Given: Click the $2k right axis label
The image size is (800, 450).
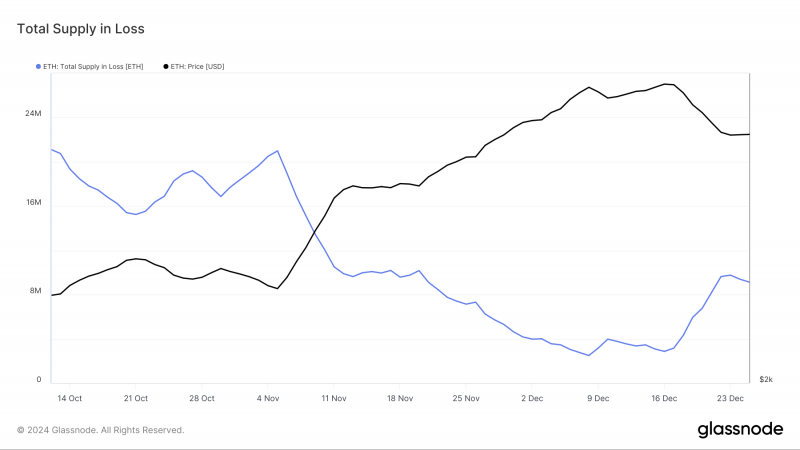Looking at the screenshot, I should pos(766,379).
